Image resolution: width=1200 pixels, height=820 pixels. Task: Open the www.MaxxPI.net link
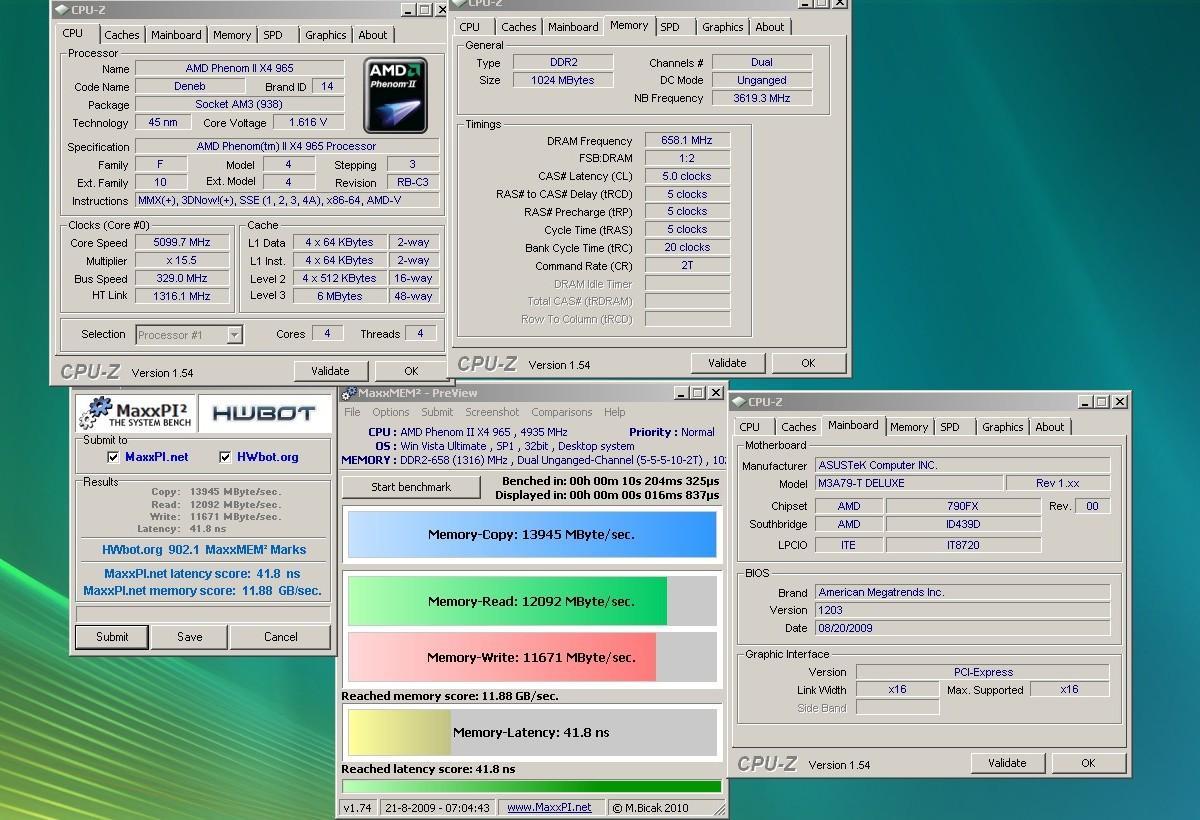[549, 808]
